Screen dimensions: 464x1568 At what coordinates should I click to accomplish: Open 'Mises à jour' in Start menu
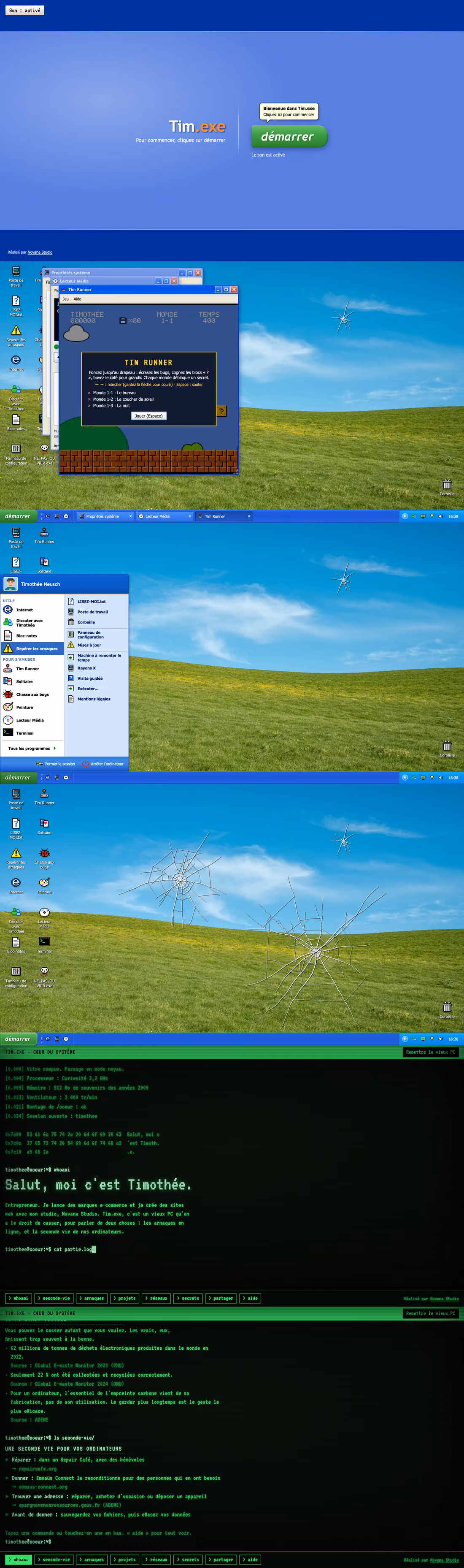pyautogui.click(x=96, y=645)
